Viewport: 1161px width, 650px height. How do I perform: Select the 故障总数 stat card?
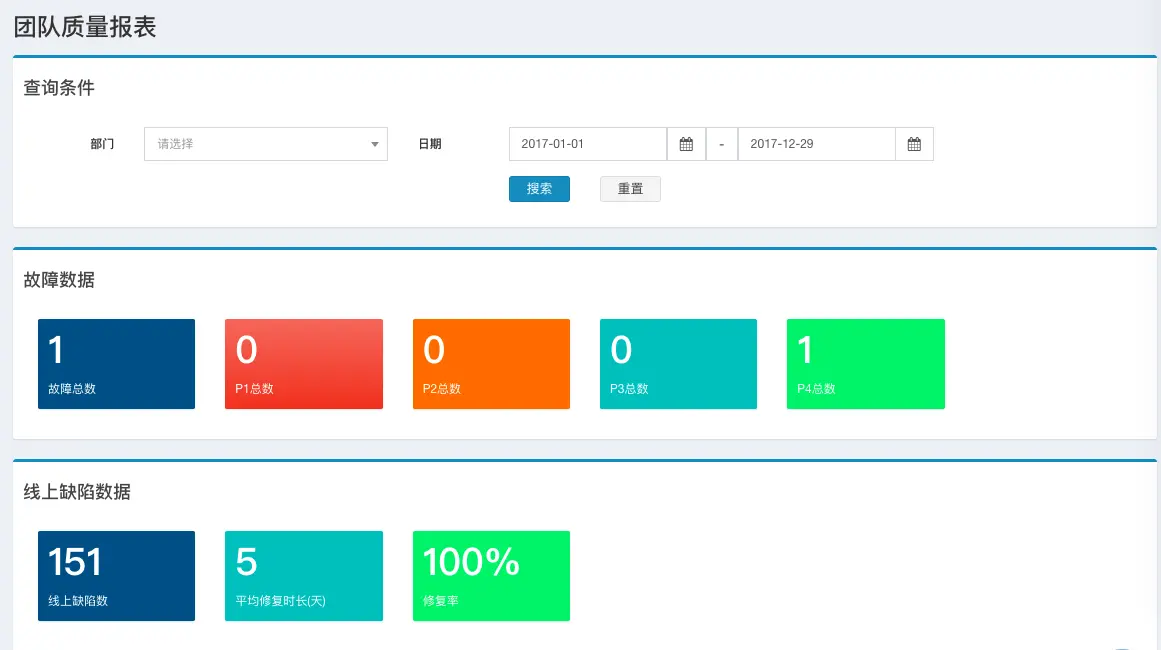pos(116,363)
